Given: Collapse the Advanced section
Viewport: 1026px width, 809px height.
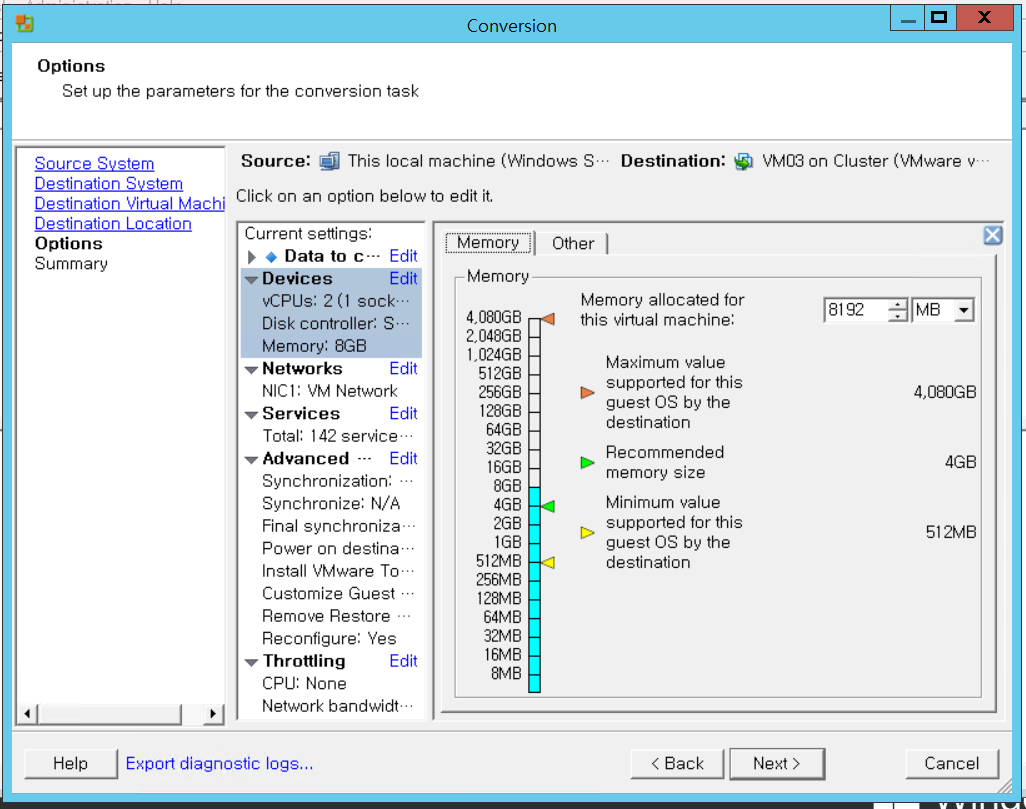Looking at the screenshot, I should click(x=251, y=460).
